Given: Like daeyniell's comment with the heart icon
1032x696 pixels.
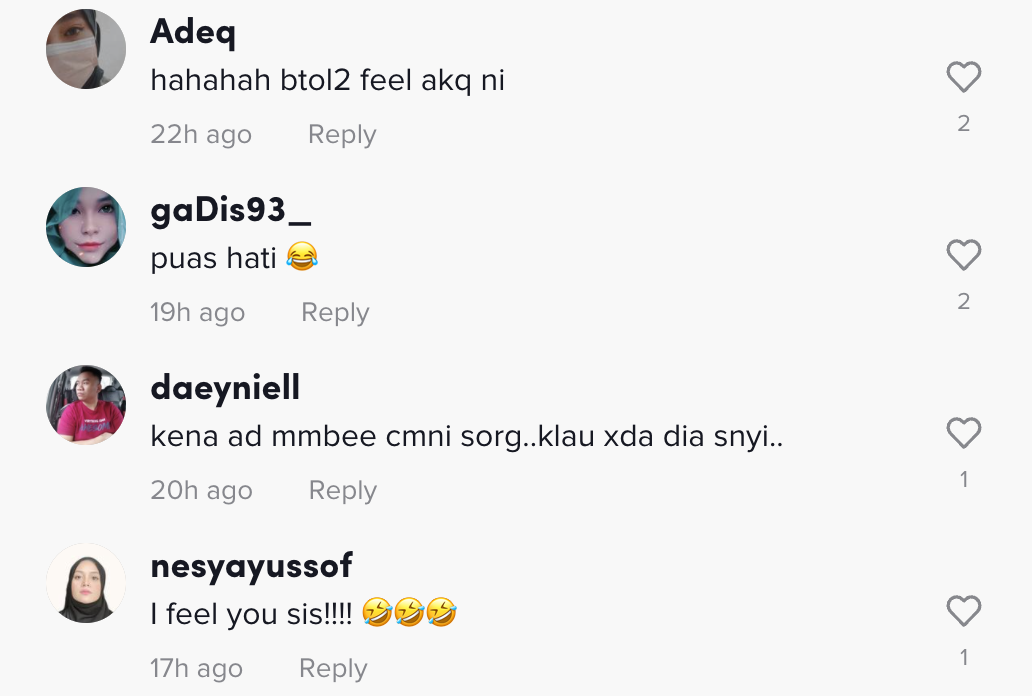Looking at the screenshot, I should click(963, 433).
